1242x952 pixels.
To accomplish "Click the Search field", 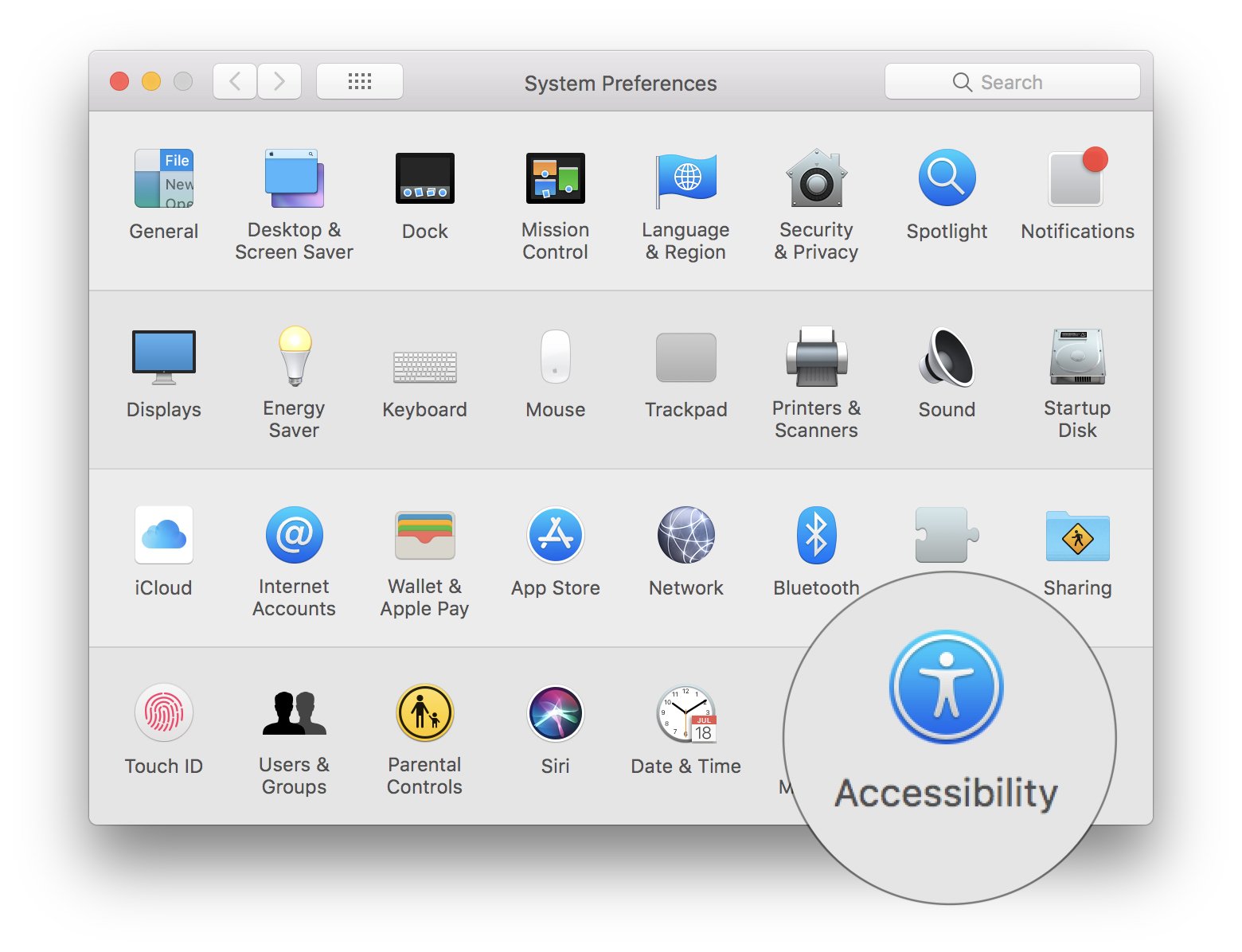I will (1012, 82).
